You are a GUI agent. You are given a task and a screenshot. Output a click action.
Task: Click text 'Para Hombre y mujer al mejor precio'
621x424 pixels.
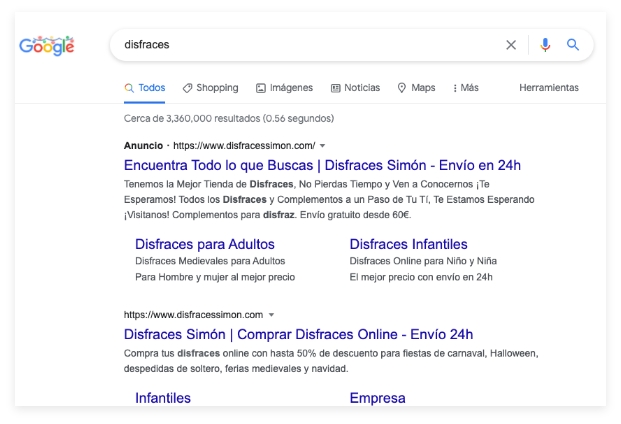215,277
